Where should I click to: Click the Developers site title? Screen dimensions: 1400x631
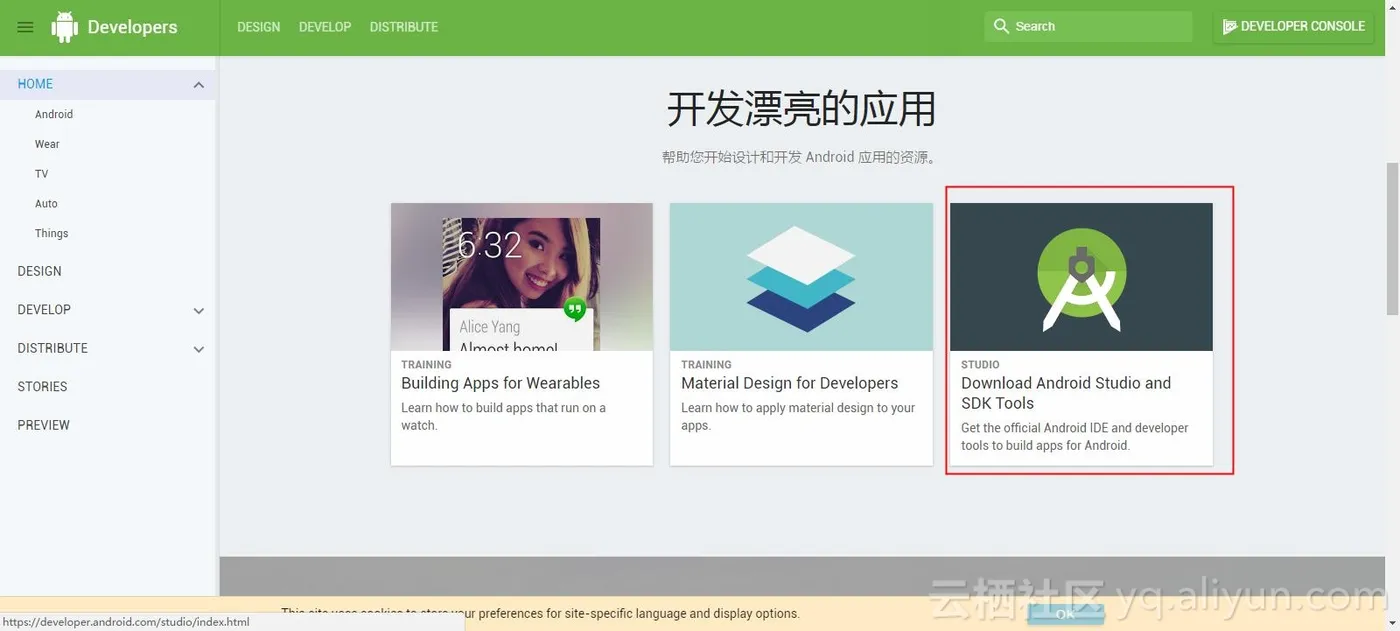pos(132,27)
